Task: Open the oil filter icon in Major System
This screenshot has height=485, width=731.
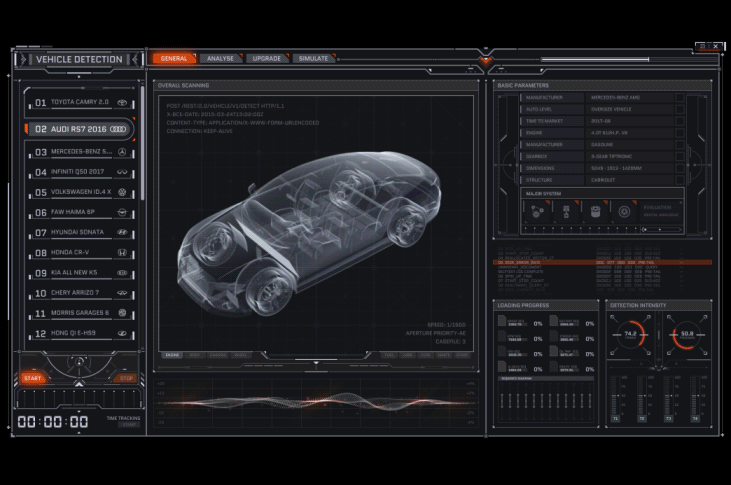Action: [595, 212]
